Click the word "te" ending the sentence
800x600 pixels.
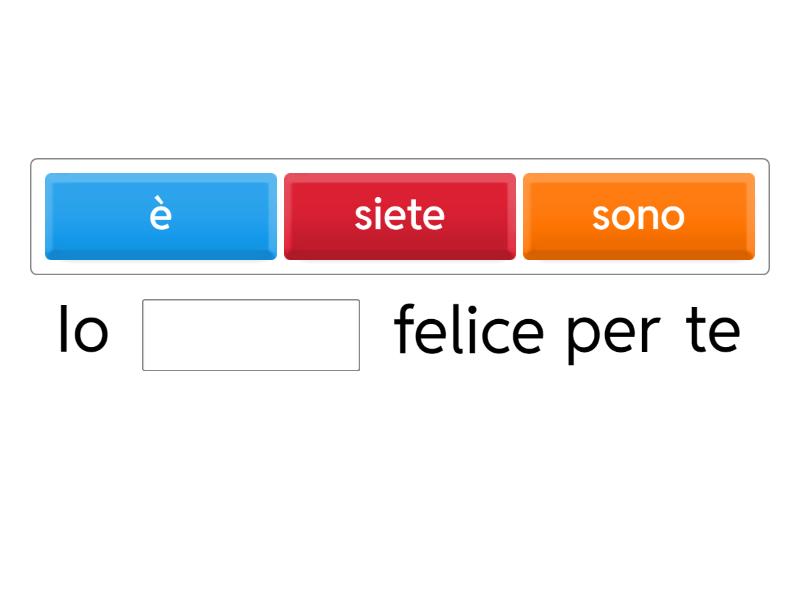tap(713, 331)
